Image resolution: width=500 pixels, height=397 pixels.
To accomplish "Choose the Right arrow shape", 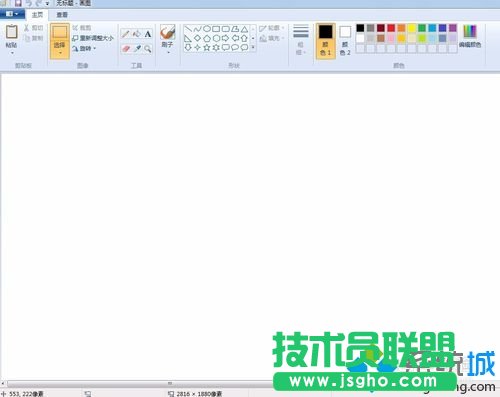I will 226,38.
